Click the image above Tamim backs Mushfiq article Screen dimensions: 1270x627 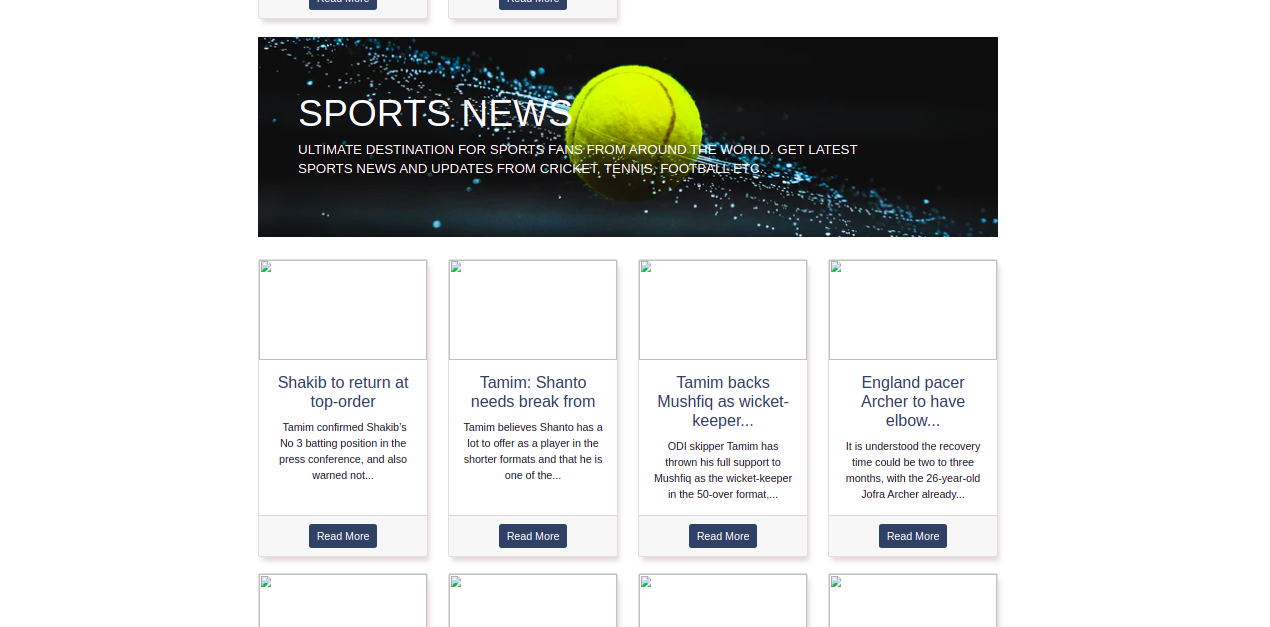click(x=723, y=310)
